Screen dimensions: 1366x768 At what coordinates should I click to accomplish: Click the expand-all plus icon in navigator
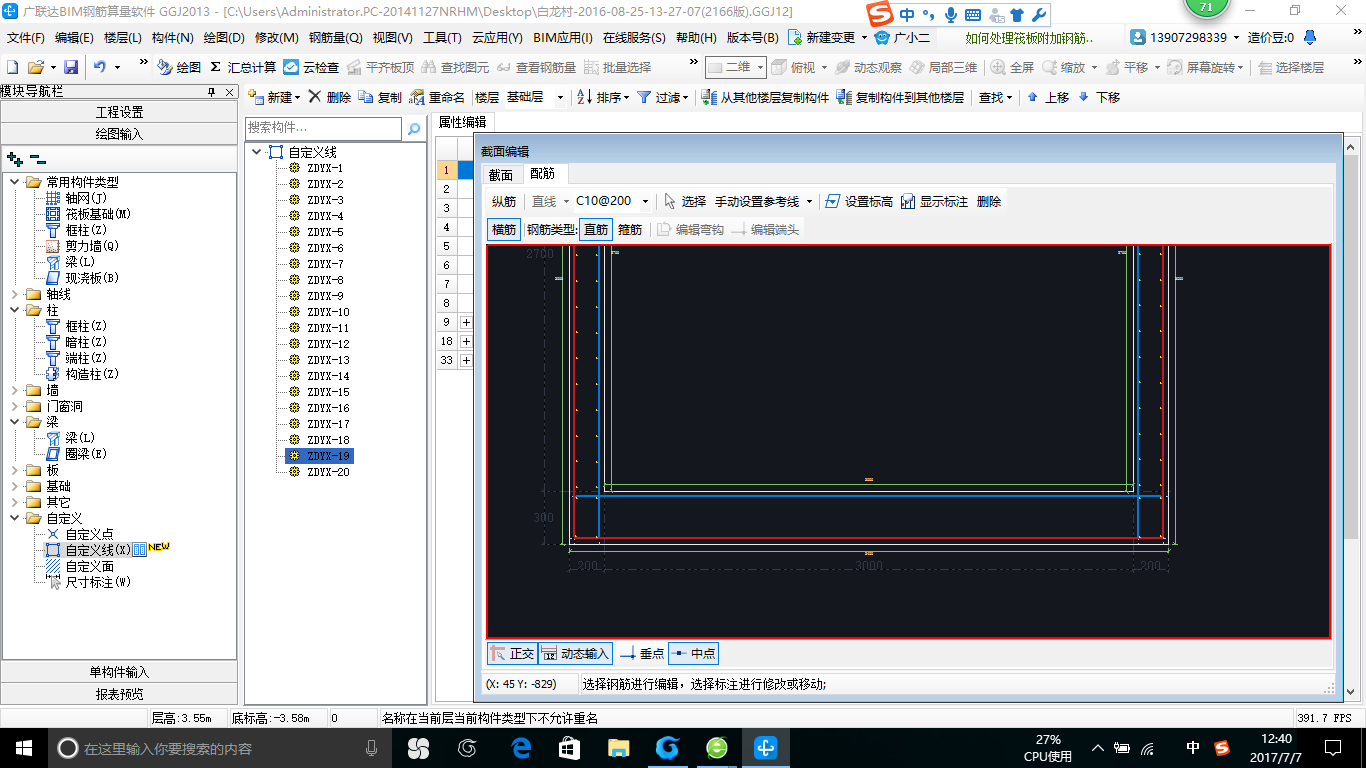pos(14,158)
